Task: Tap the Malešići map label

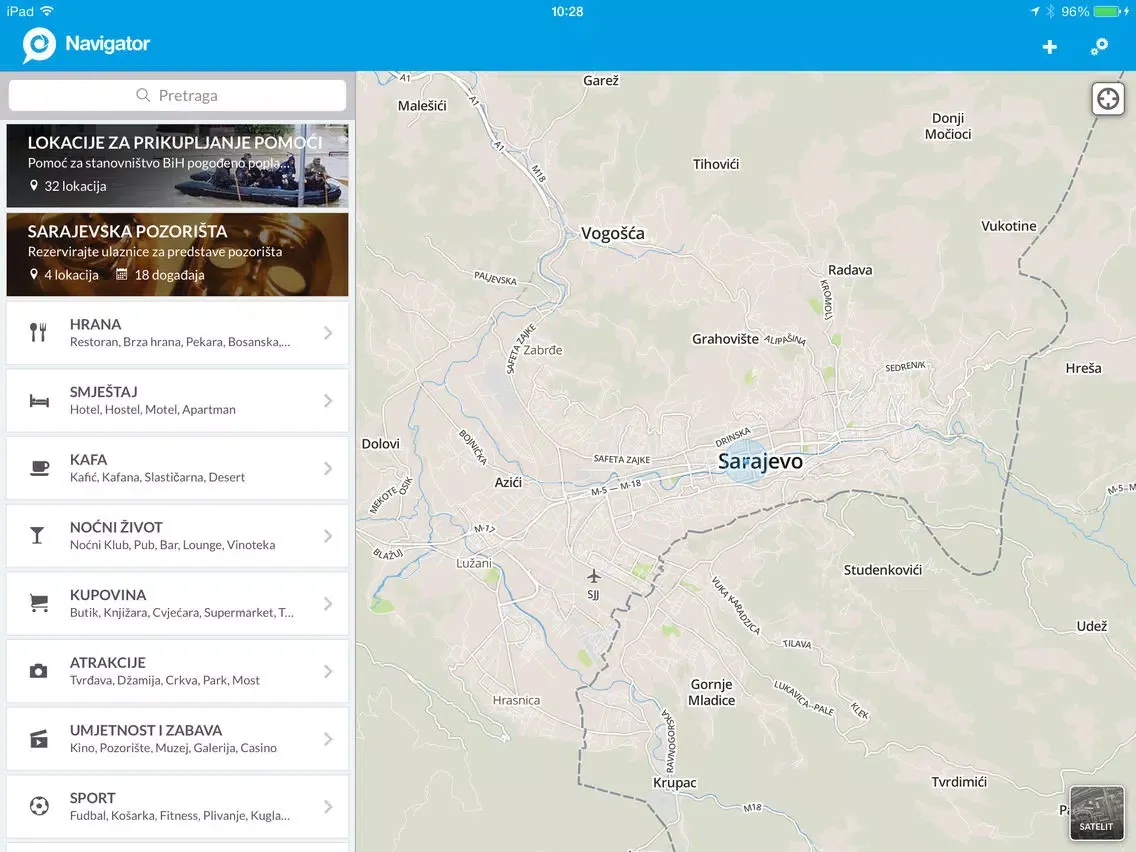Action: tap(422, 106)
